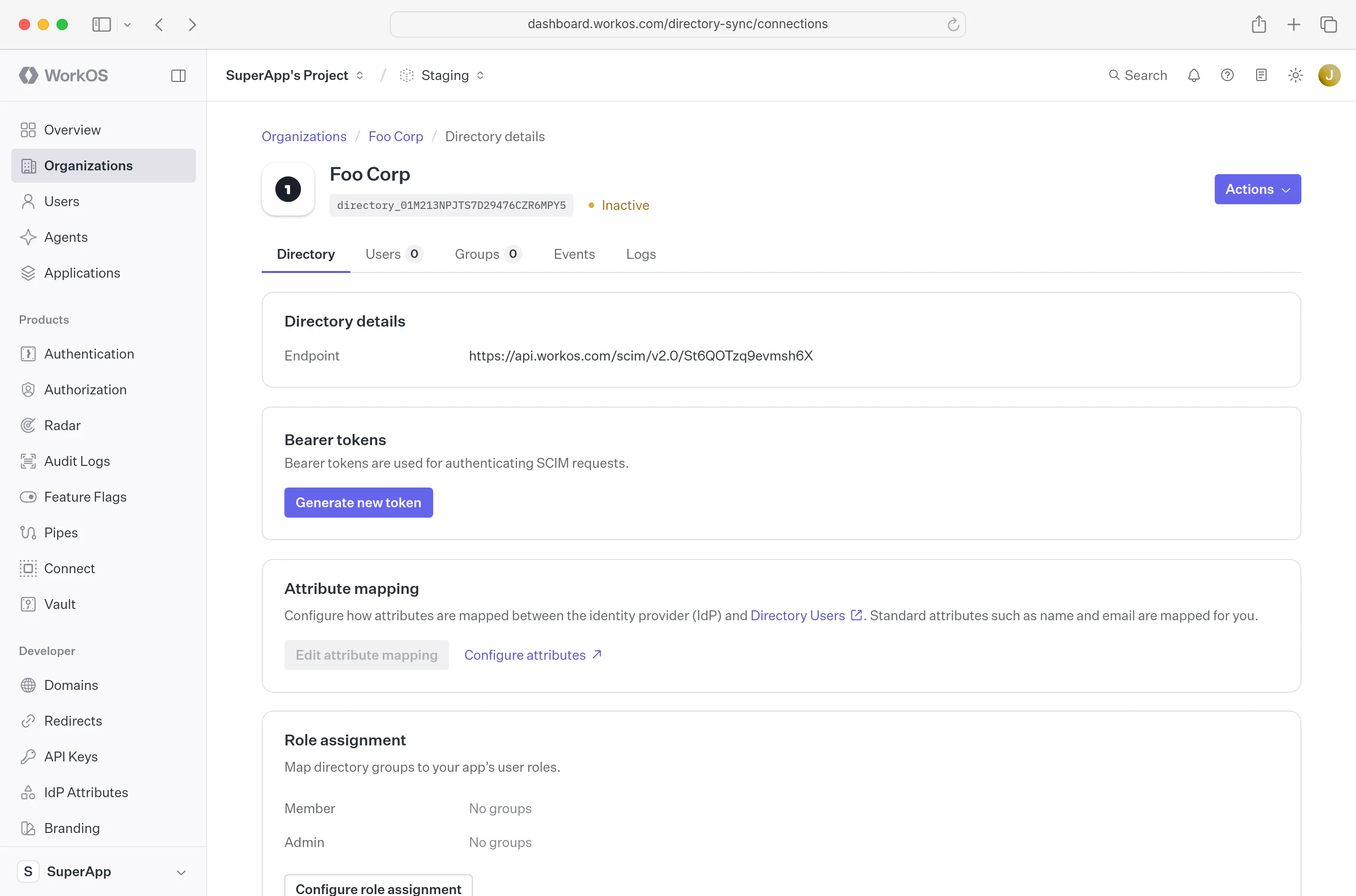The image size is (1356, 896).
Task: Click the Vault icon
Action: point(28,604)
